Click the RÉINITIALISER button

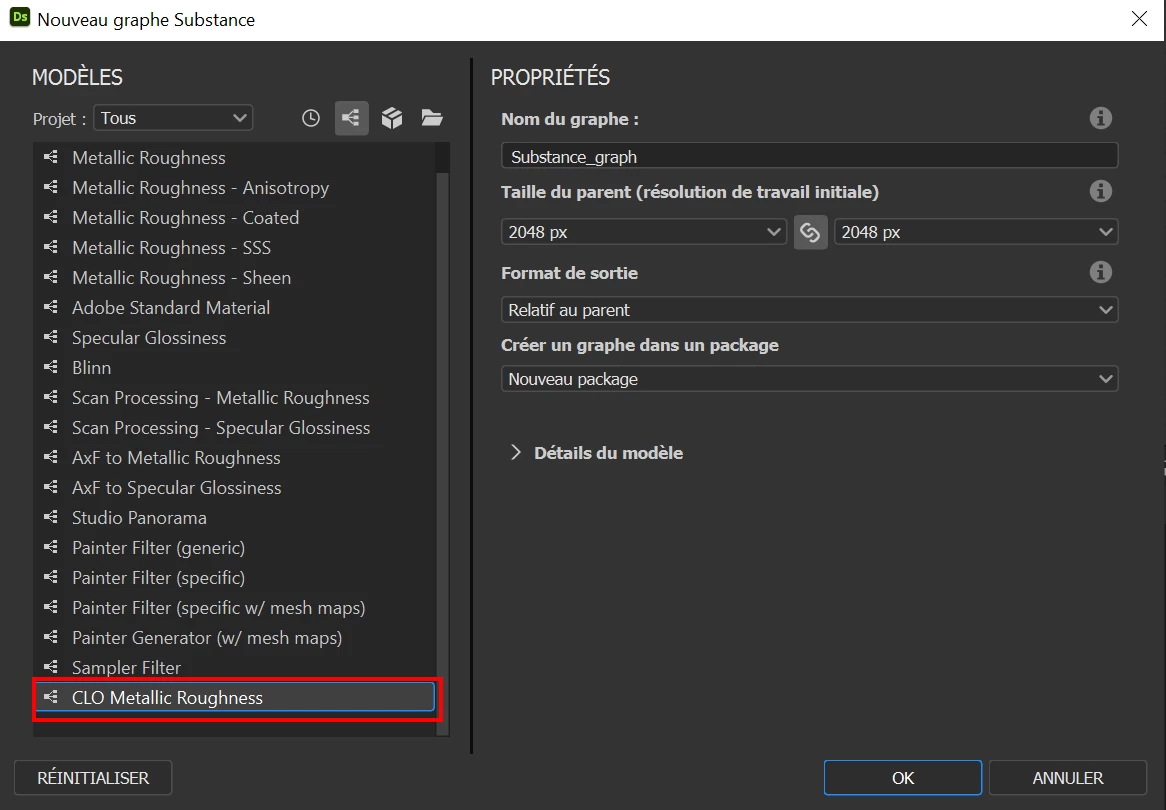pos(93,778)
